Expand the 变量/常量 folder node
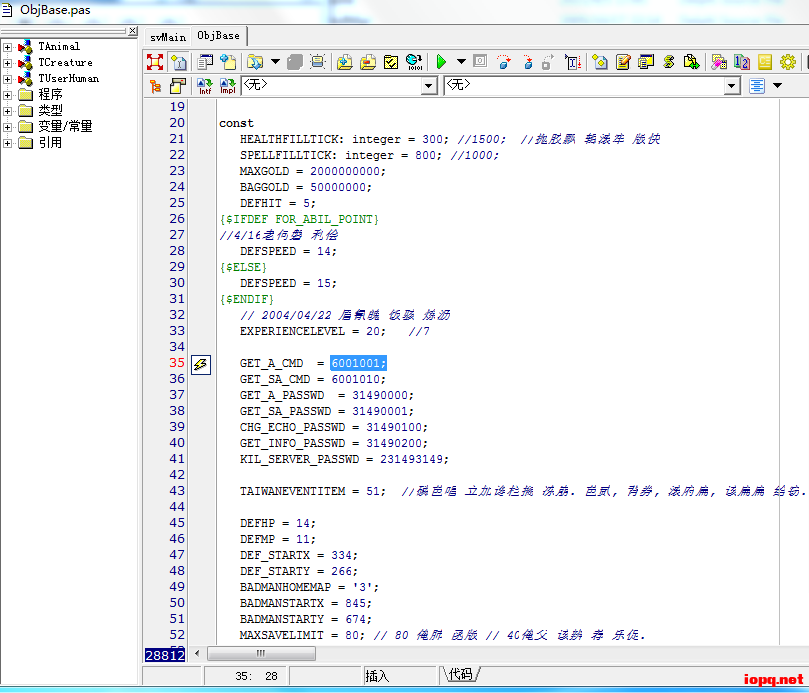Image resolution: width=809 pixels, height=693 pixels. 8,127
